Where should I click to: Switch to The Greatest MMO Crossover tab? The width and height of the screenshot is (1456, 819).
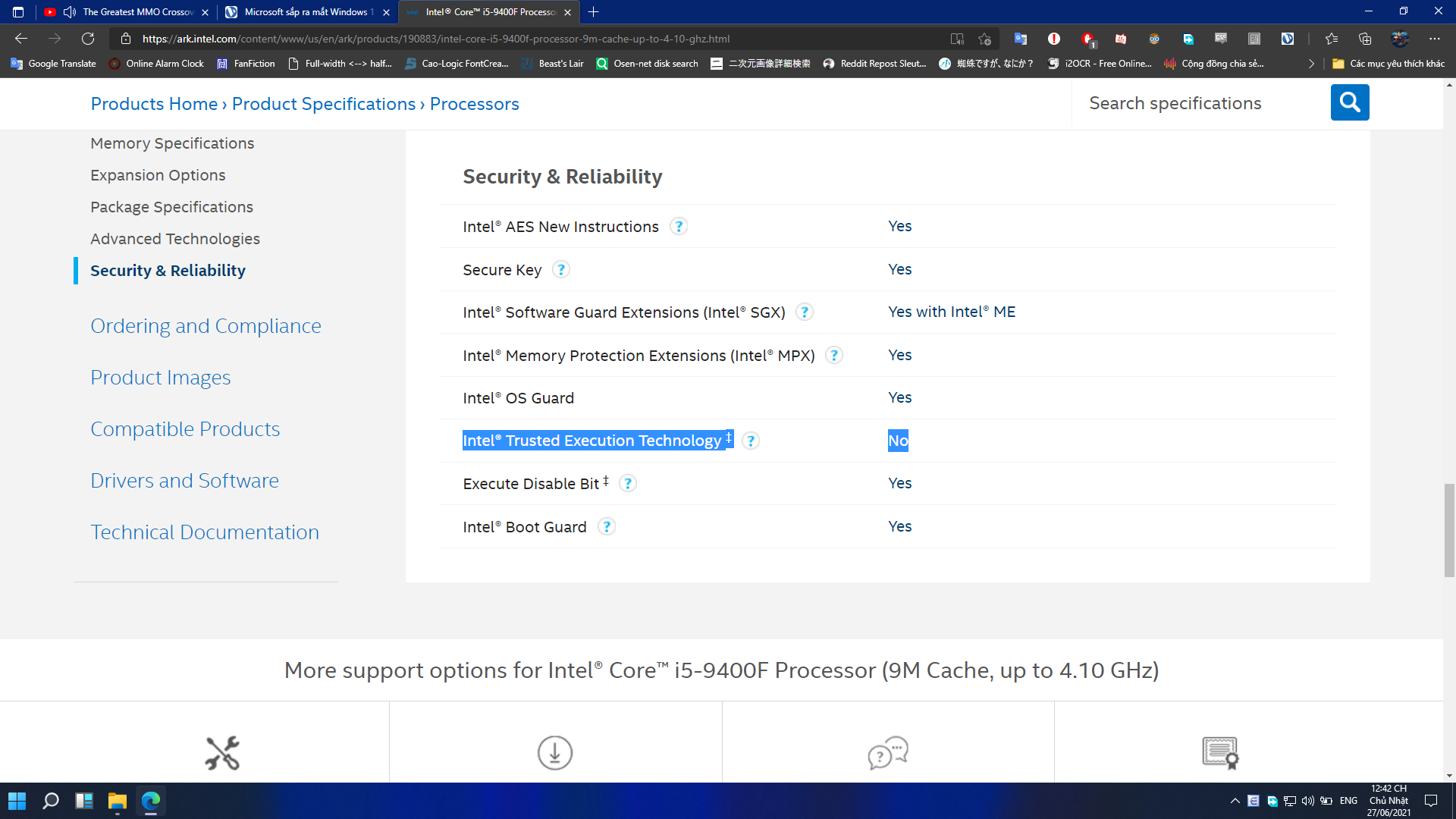pos(126,12)
